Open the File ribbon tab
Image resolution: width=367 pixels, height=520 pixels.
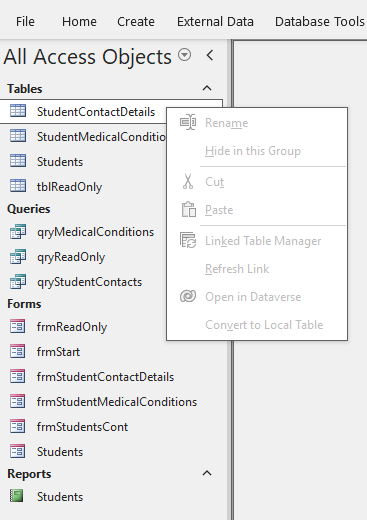25,22
